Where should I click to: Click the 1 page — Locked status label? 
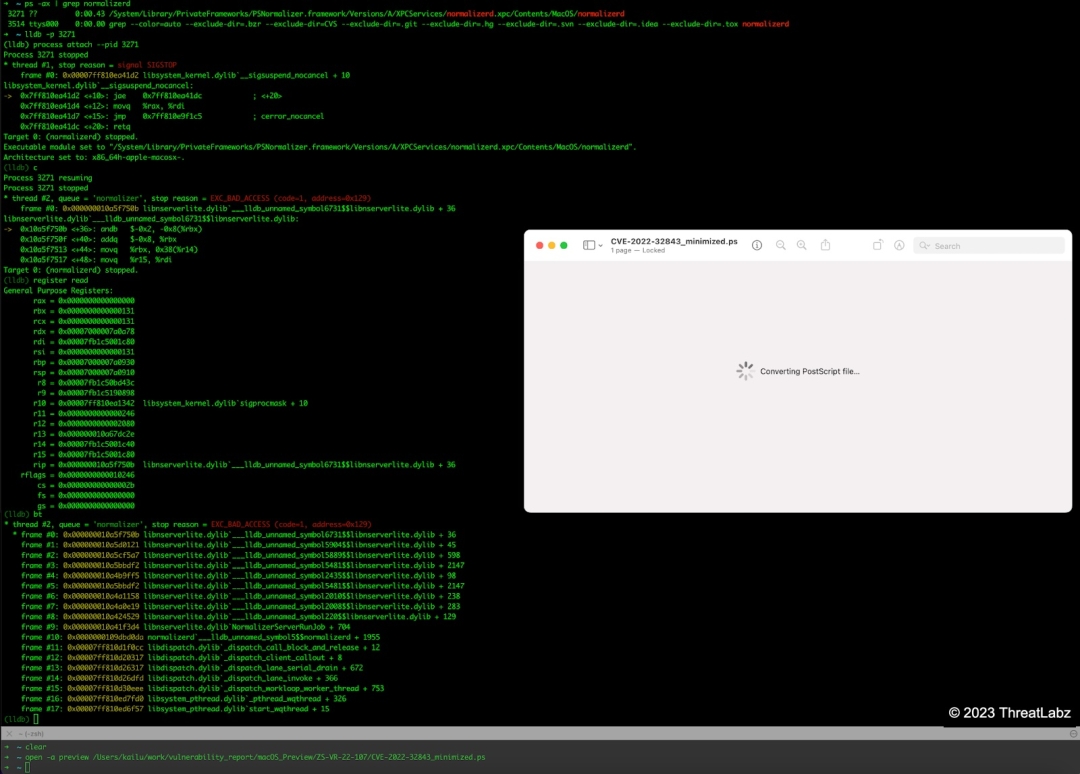click(638, 249)
